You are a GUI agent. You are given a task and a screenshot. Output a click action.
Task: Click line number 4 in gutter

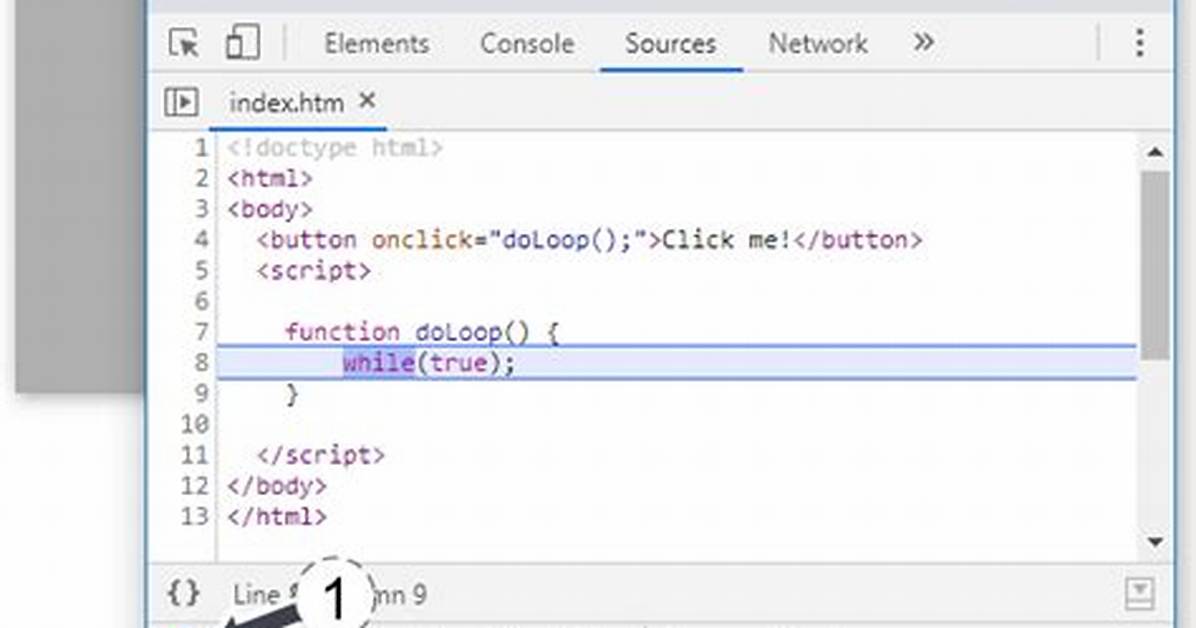pos(201,240)
